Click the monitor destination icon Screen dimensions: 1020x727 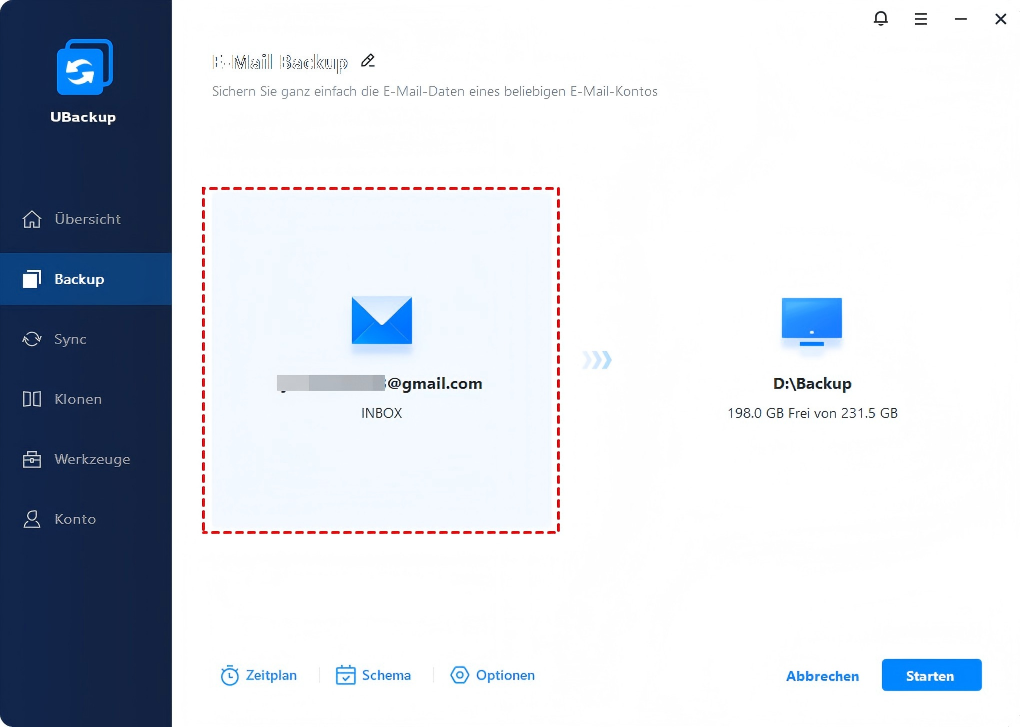811,322
